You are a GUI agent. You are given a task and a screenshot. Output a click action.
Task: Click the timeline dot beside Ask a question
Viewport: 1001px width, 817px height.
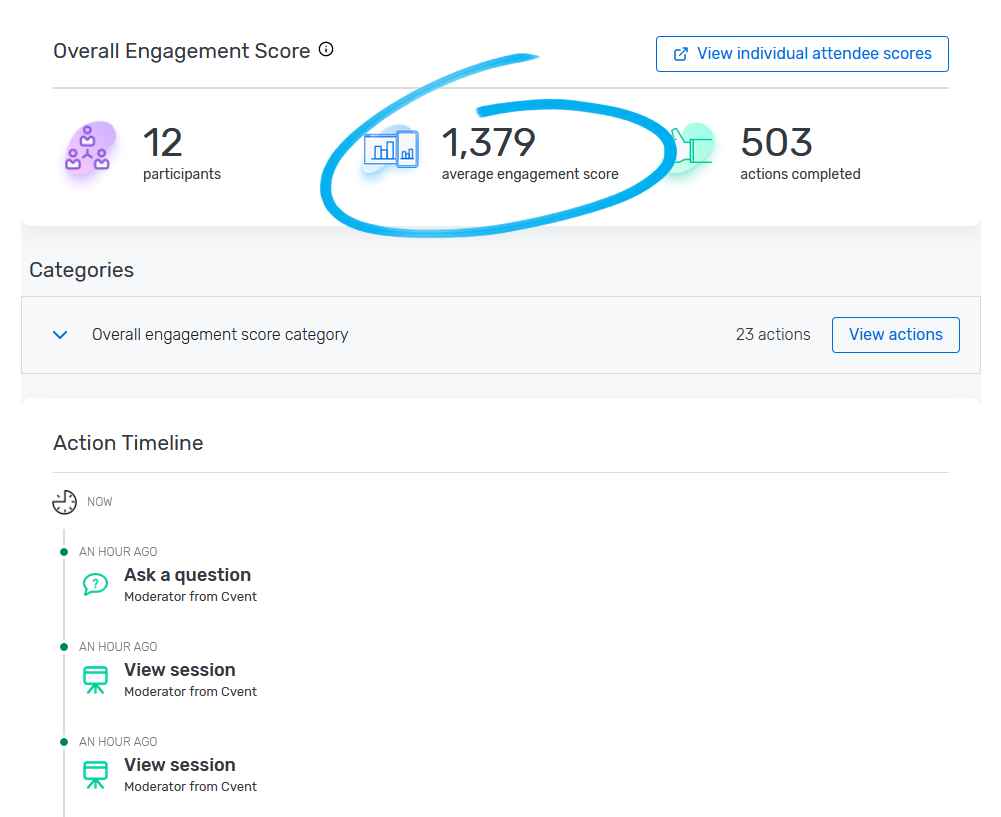65,550
